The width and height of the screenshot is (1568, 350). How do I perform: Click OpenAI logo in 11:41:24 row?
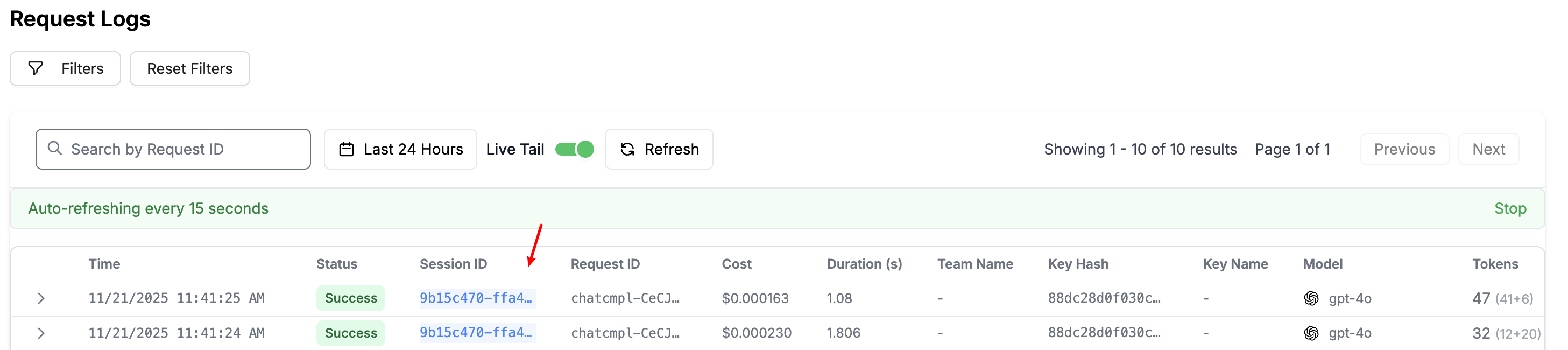click(1310, 333)
